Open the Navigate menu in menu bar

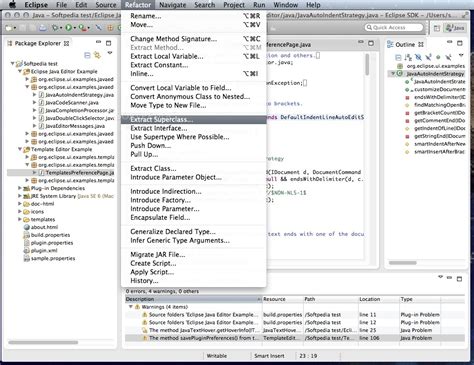point(172,5)
